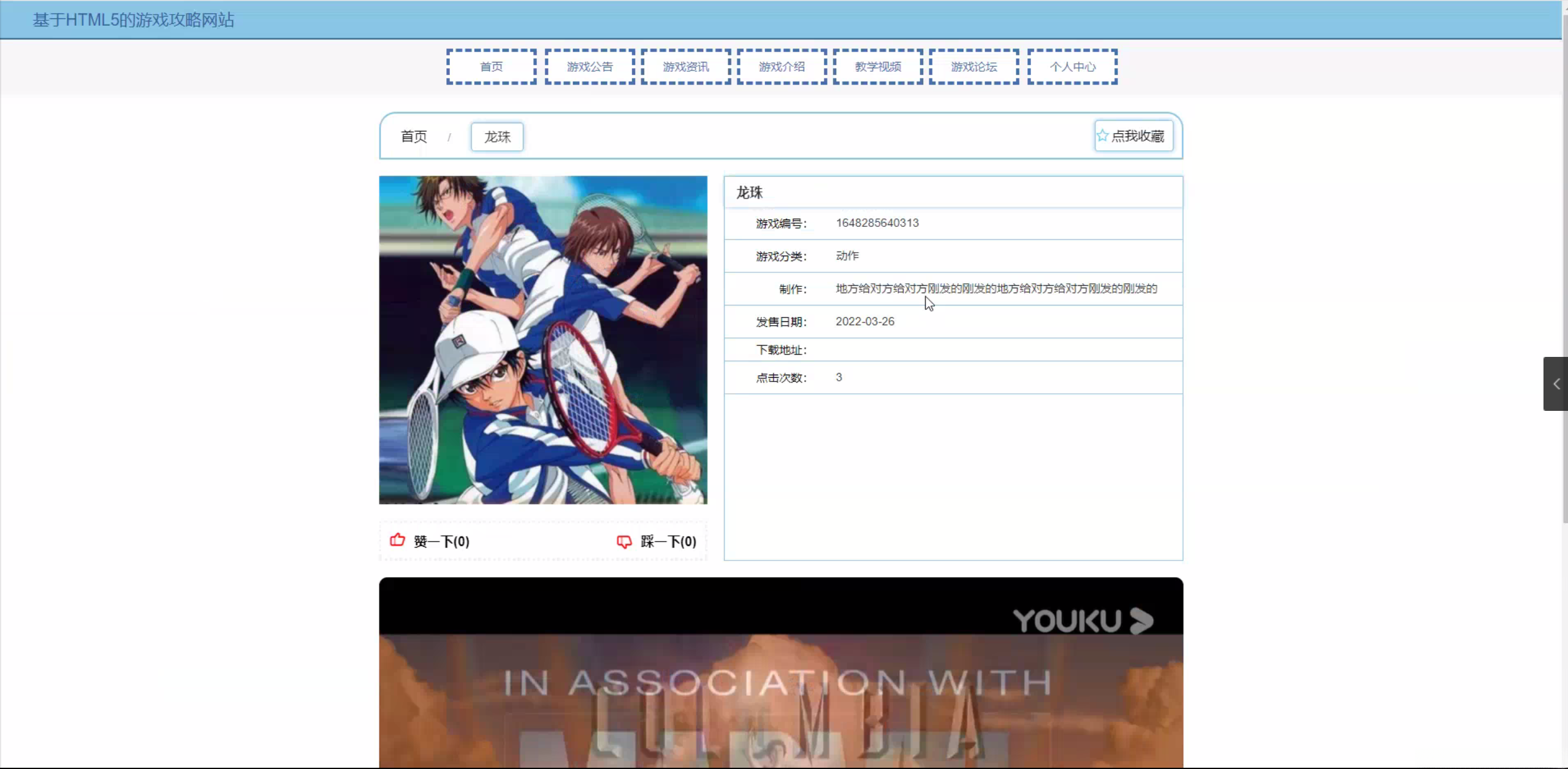Click the site title 基于HTML5的游戏攻略网站

click(133, 20)
